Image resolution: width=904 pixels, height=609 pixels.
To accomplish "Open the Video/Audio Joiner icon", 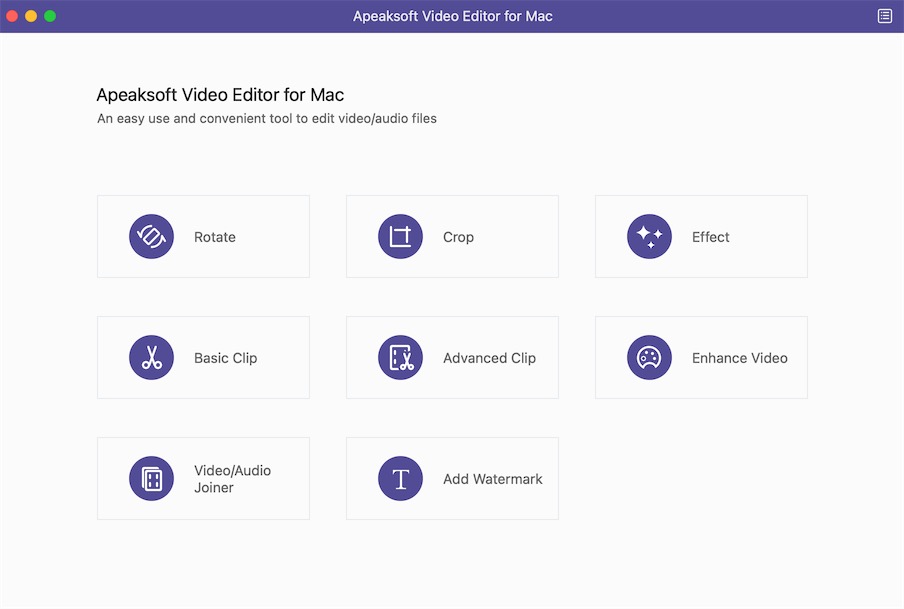I will (x=151, y=479).
